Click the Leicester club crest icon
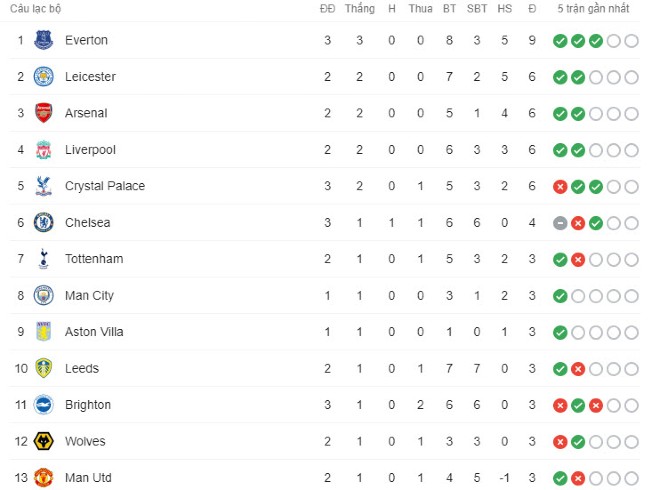Screen dimensions: 660x490 pos(43,77)
